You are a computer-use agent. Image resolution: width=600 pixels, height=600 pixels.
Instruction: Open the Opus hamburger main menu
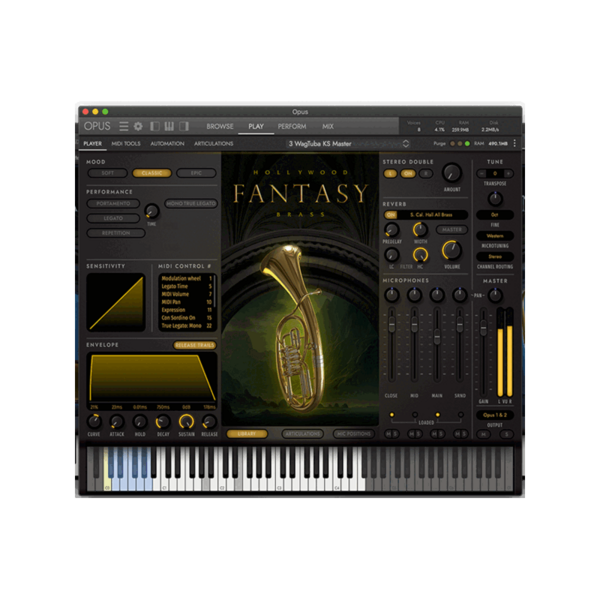pyautogui.click(x=123, y=126)
